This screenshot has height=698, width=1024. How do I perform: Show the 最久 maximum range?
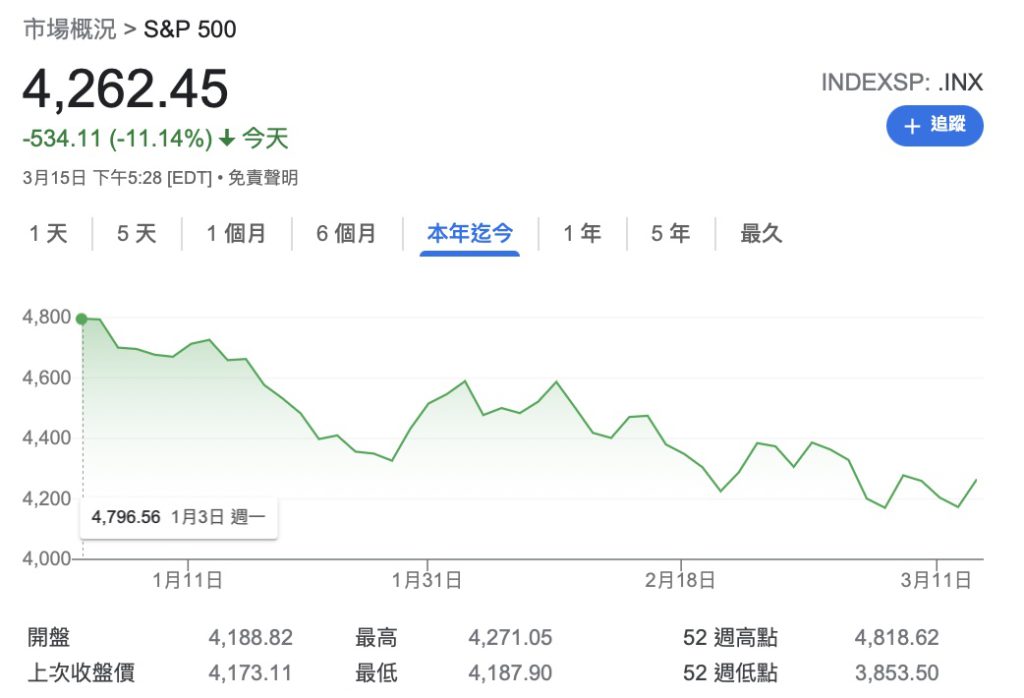[x=761, y=234]
